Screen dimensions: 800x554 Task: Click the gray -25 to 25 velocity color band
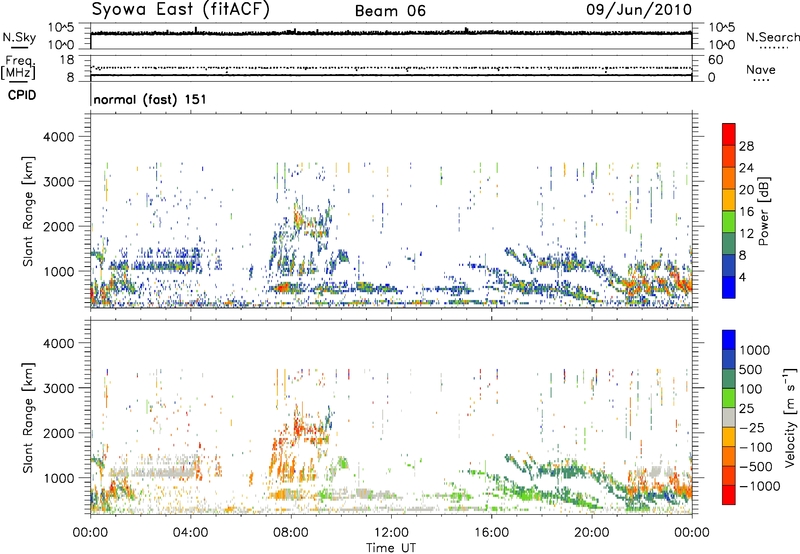click(729, 418)
